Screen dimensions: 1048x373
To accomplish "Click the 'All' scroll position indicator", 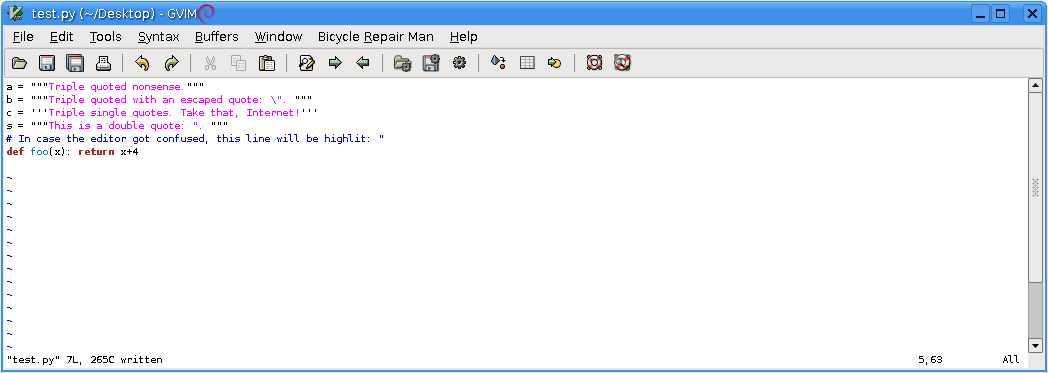I will click(x=1011, y=360).
